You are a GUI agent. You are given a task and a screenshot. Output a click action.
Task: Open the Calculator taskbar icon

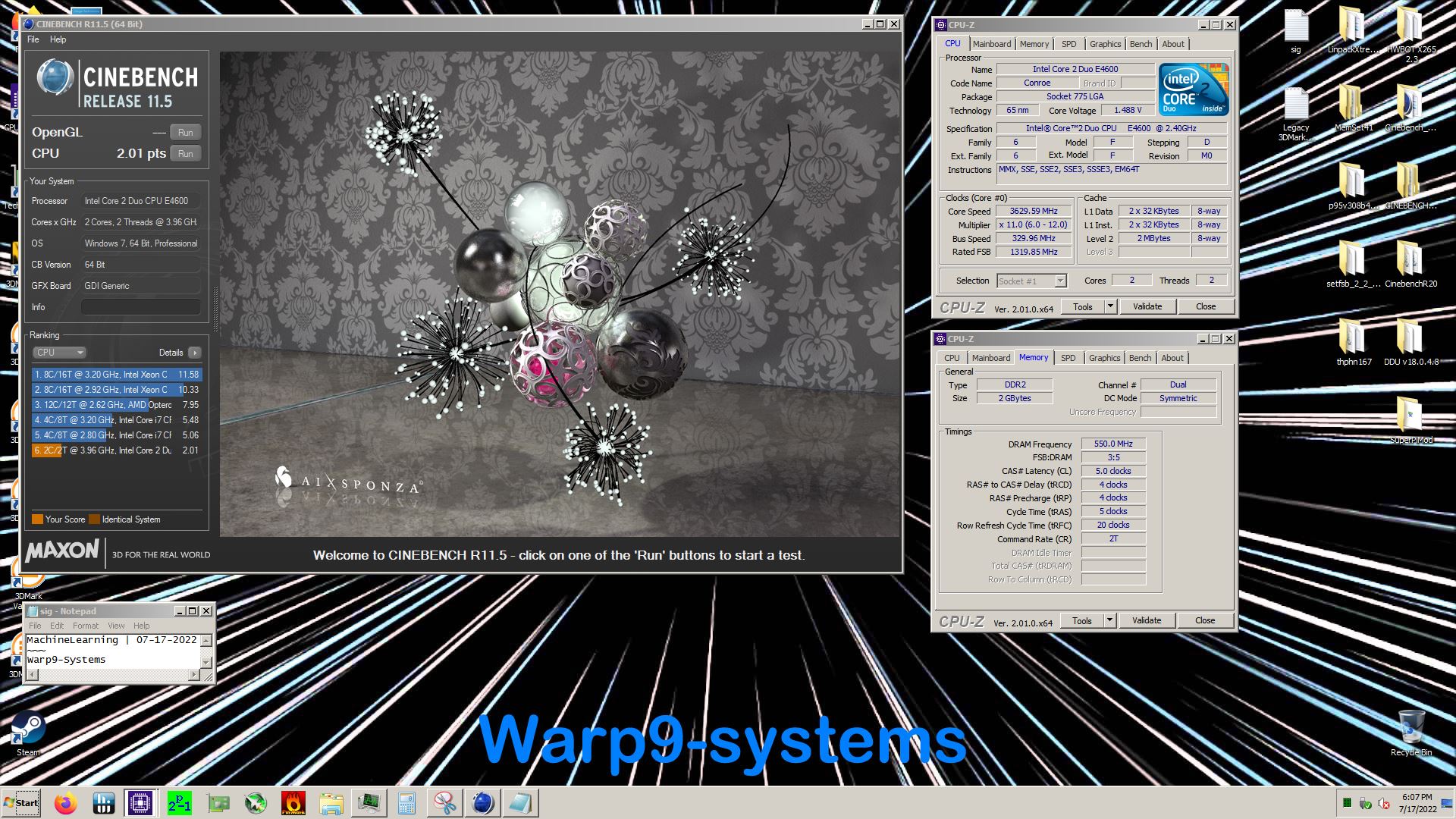406,803
